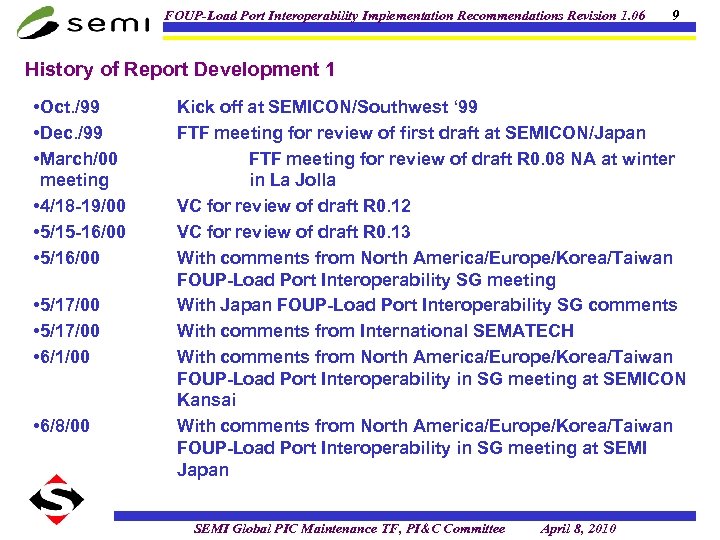
Task: Click the line ending 'SG meeting at SEMI'
Action: coord(412,448)
